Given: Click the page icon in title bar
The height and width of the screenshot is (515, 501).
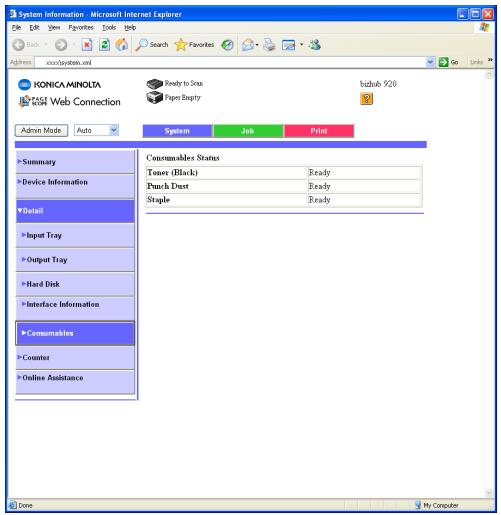Looking at the screenshot, I should point(13,14).
